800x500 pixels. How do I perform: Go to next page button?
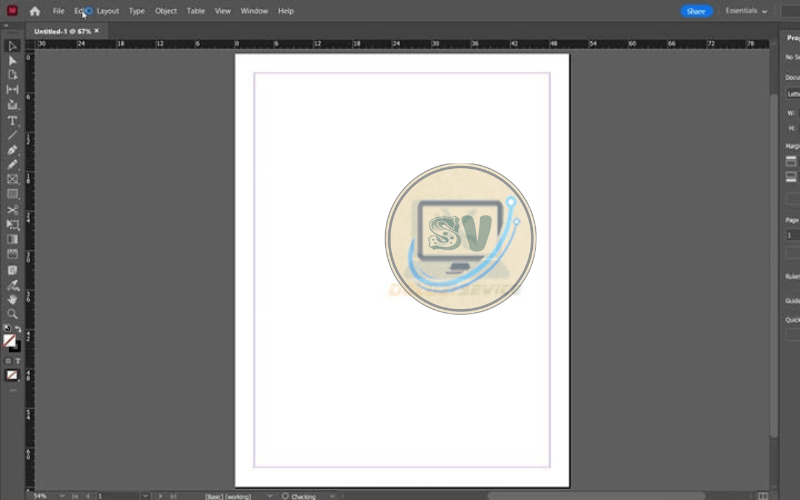tap(160, 495)
